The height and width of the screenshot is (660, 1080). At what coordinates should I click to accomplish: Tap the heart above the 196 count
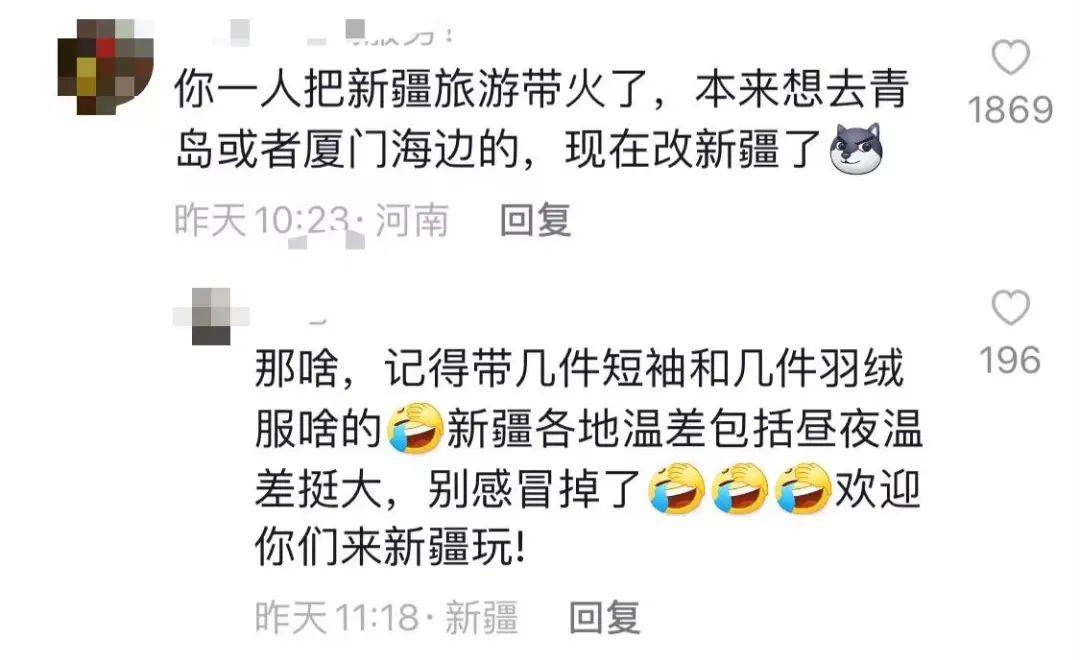click(x=1010, y=307)
